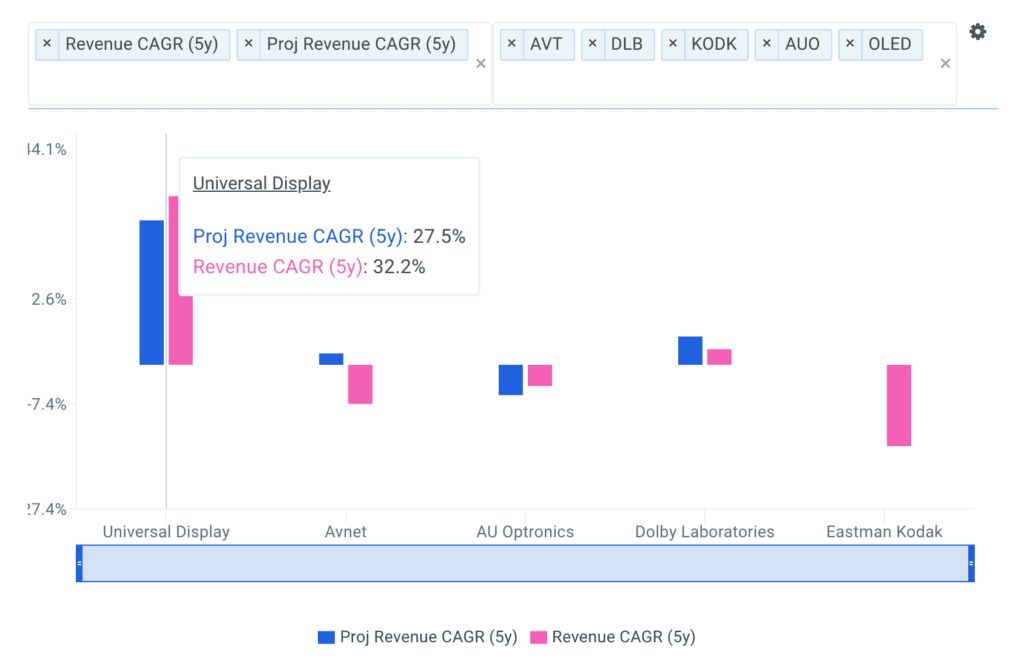Toggle Proj Revenue CAGR (5y) legend series

417,637
